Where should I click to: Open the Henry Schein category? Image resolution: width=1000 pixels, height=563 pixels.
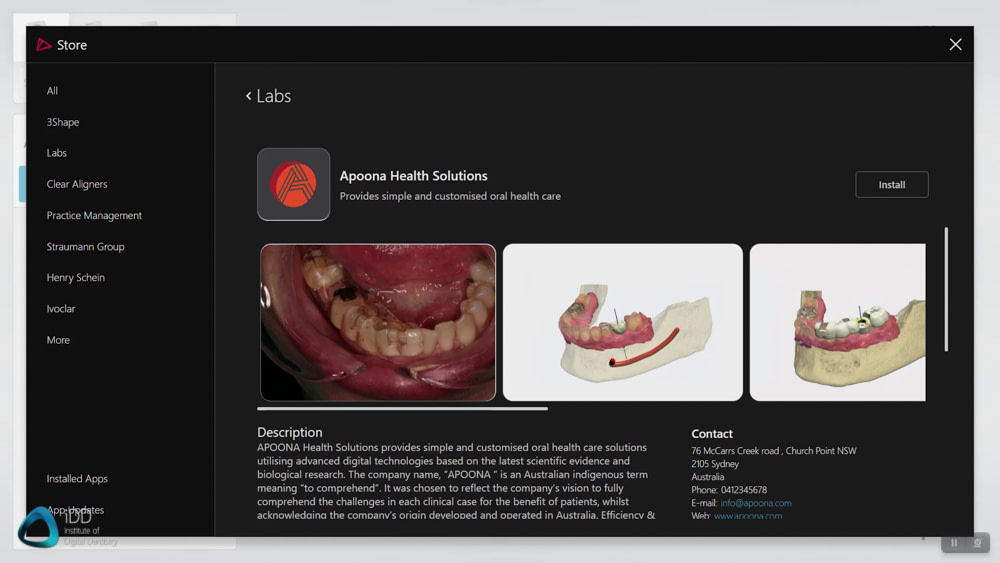pos(75,277)
